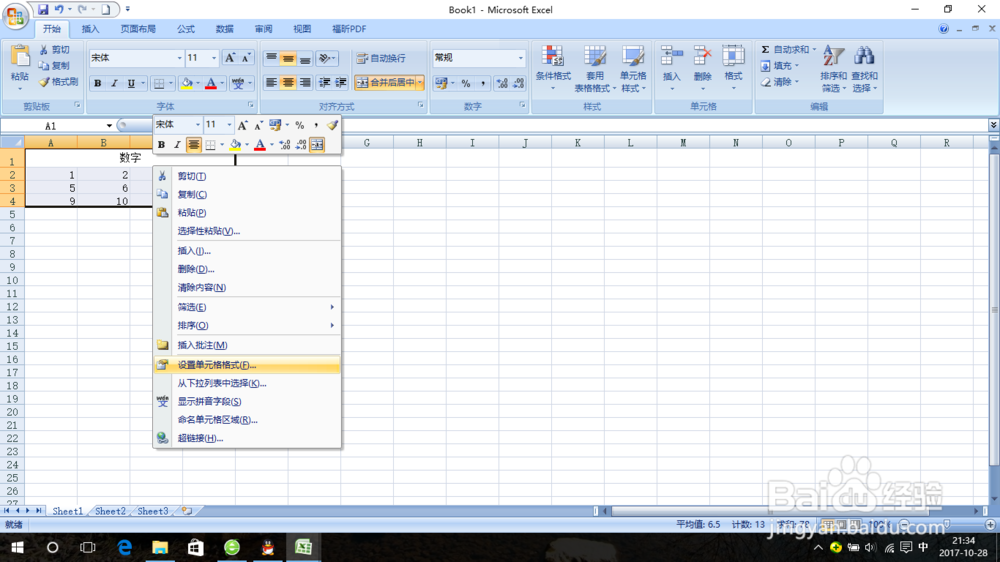Open the number format (常规) dropdown
The width and height of the screenshot is (1000, 562).
click(520, 58)
